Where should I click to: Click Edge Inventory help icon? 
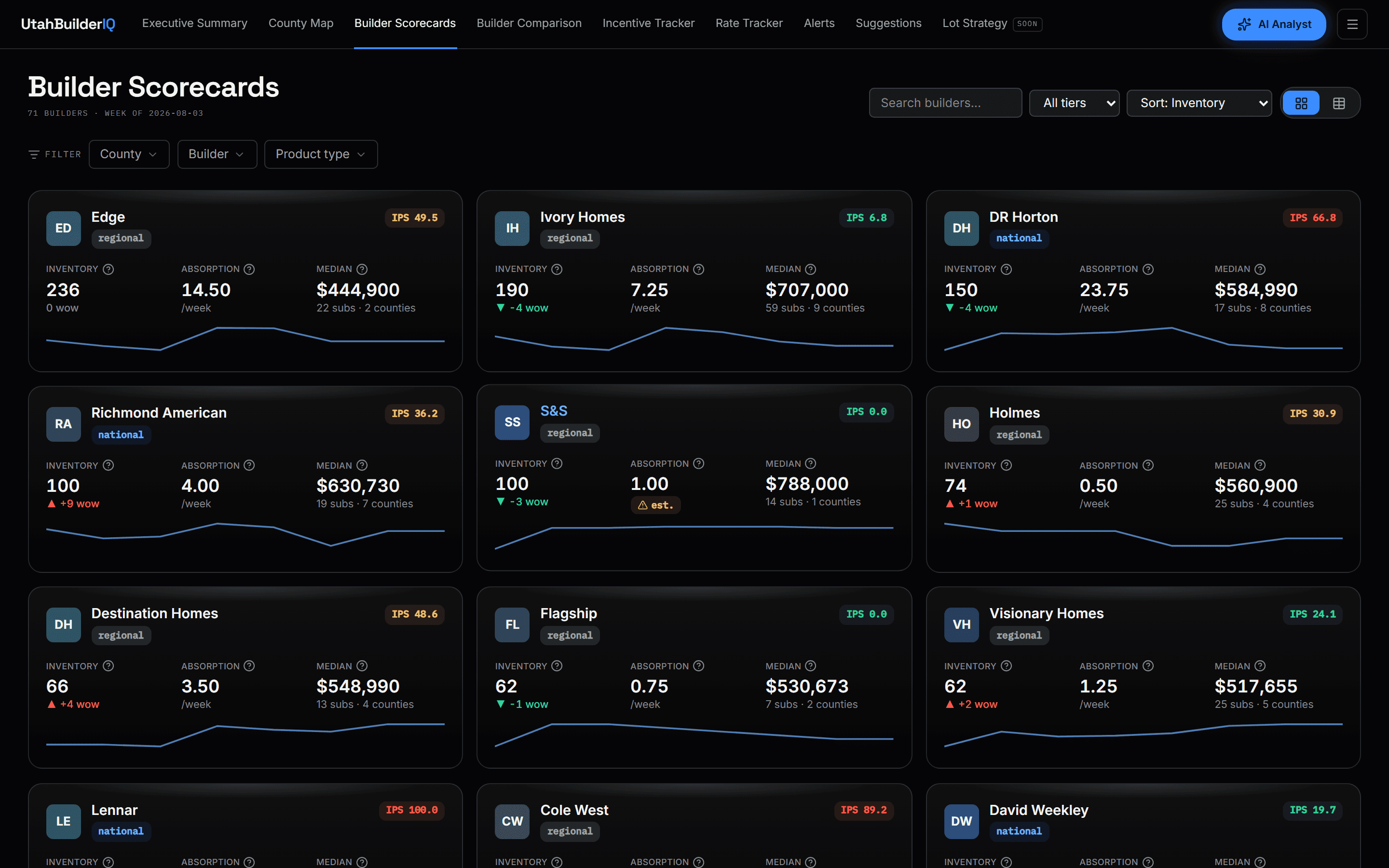[109, 269]
